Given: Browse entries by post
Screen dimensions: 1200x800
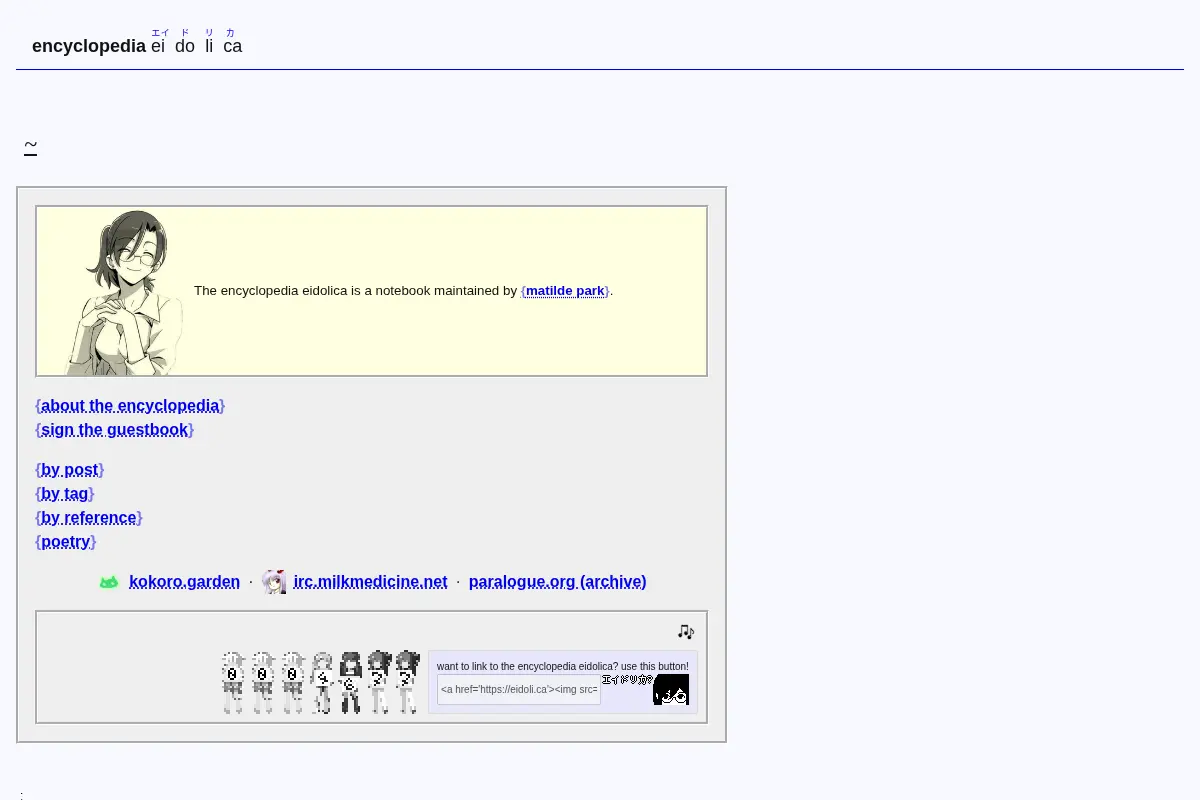Looking at the screenshot, I should click(x=70, y=470).
